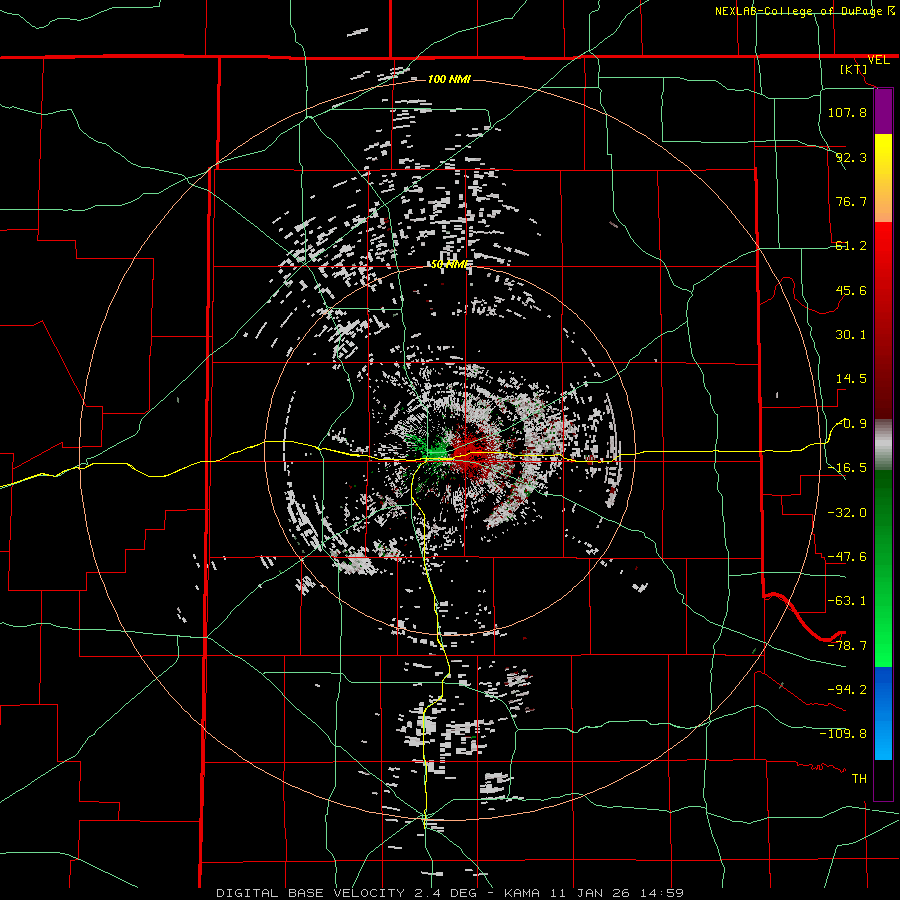
Task: Click the light blue segment of velocity color bar
Action: (x=883, y=713)
